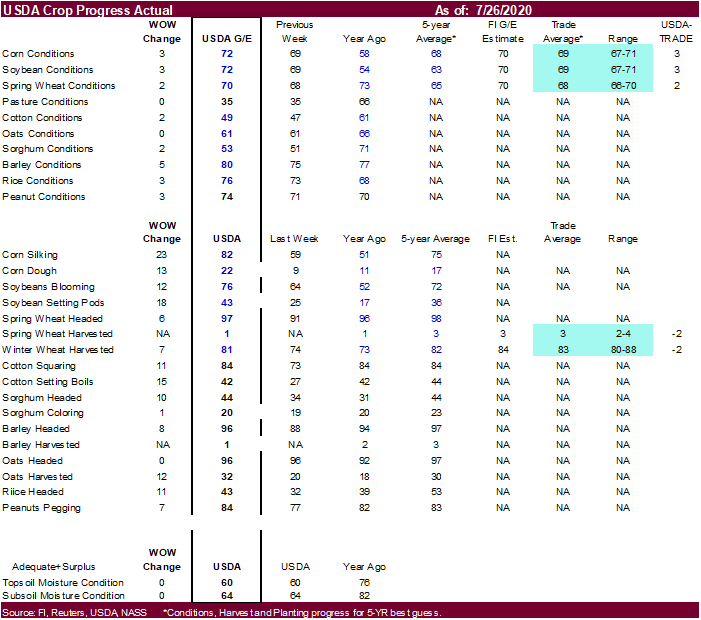The width and height of the screenshot is (701, 620).
Task: Click the 'Cotton Conditions' row label
Action: tap(42, 118)
